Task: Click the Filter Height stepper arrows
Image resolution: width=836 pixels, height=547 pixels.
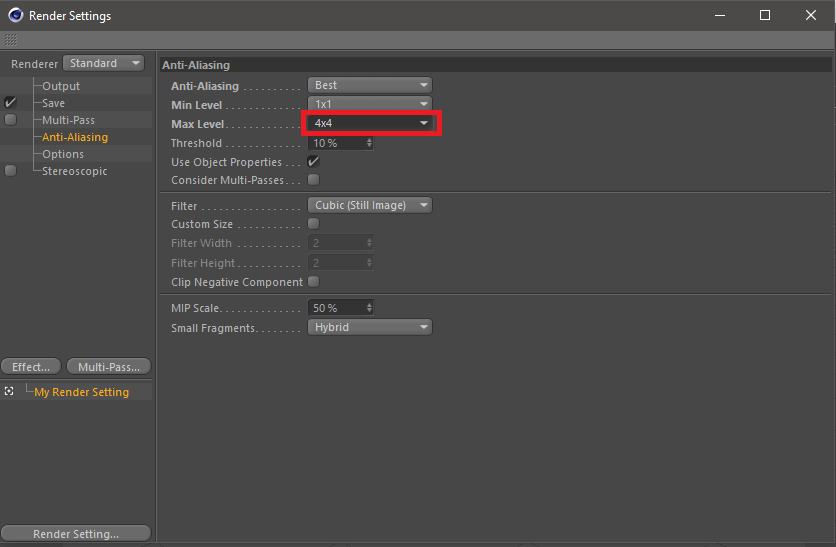Action: click(x=369, y=263)
